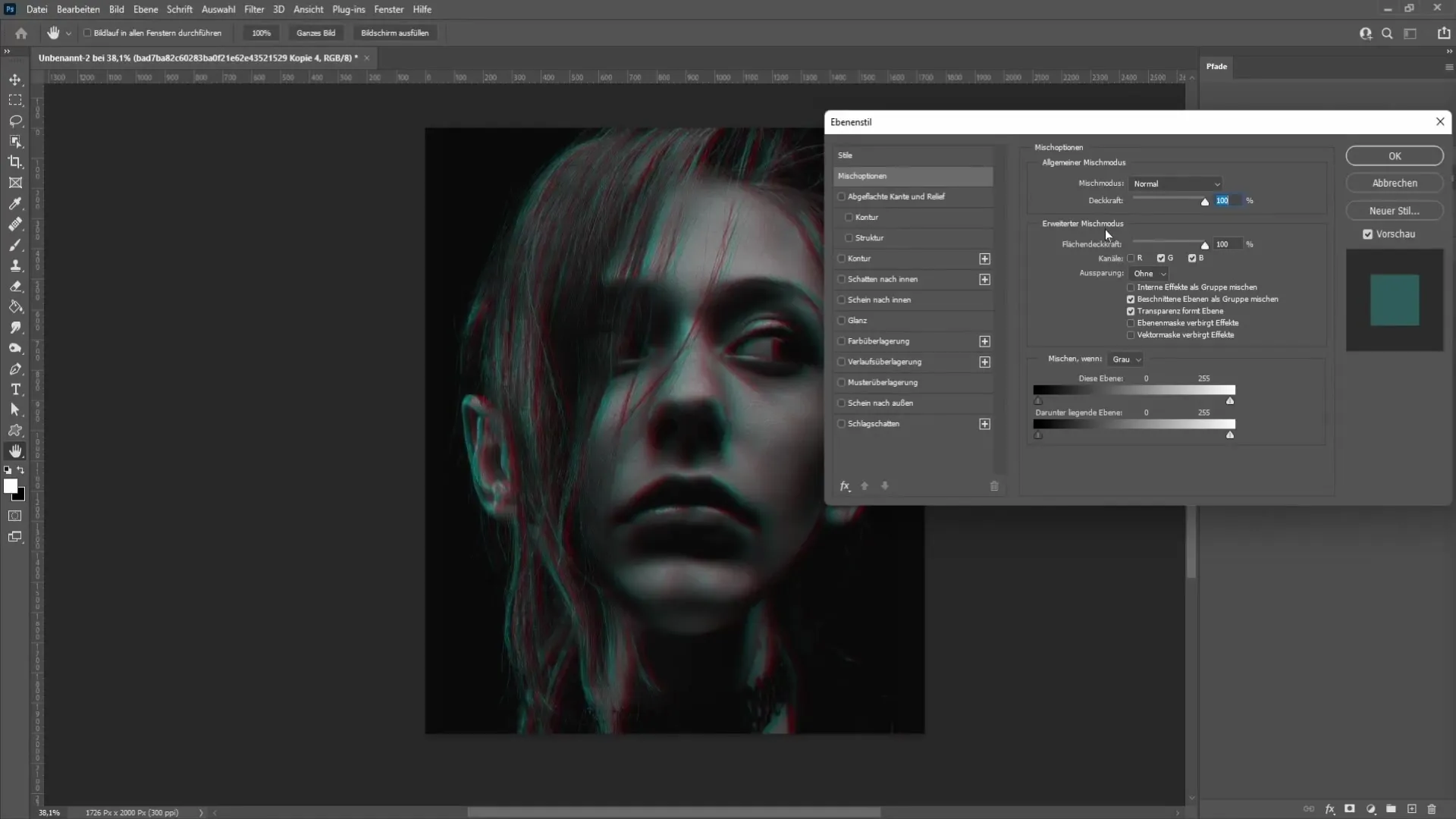This screenshot has height=819, width=1456.
Task: Select the Lasso selection tool
Action: click(15, 119)
